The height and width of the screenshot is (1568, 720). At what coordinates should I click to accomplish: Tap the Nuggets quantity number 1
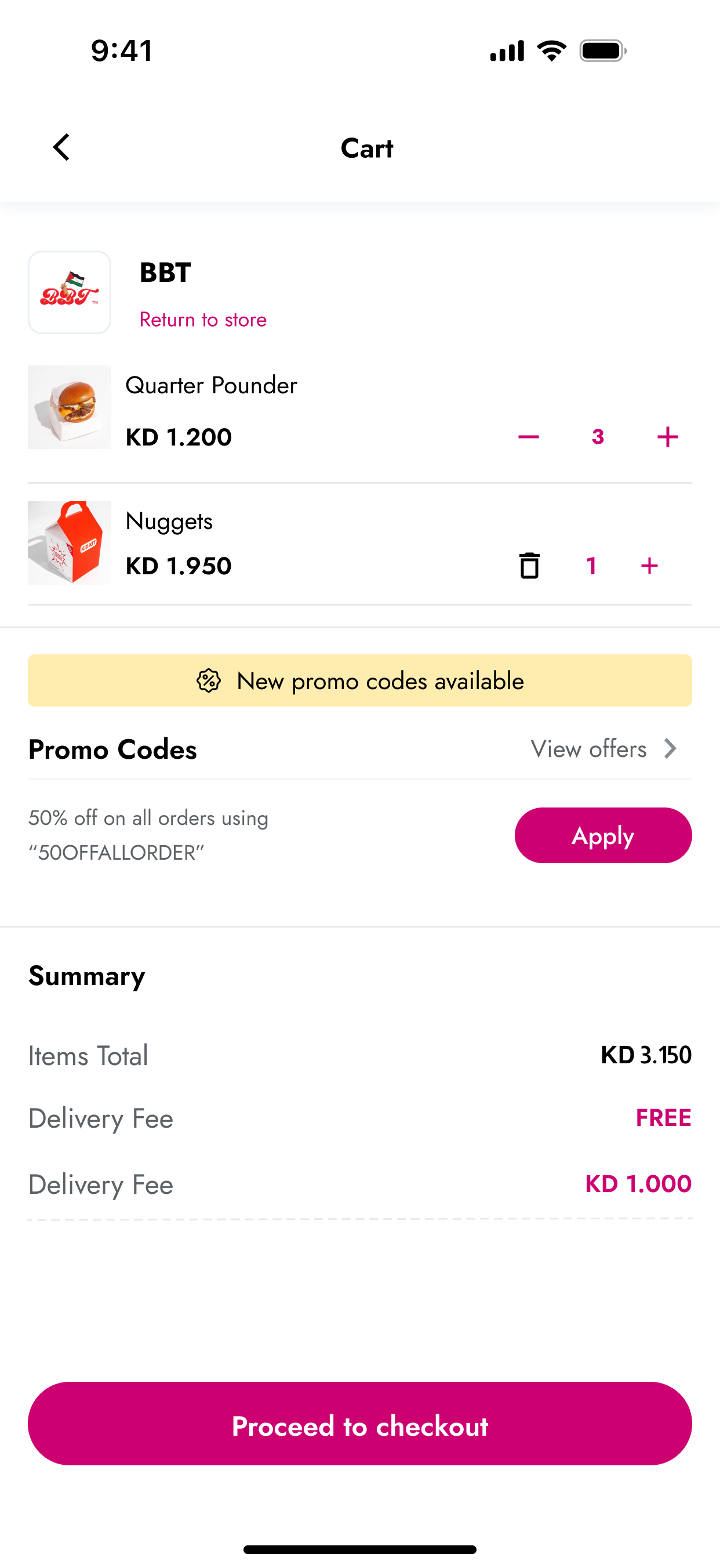coord(591,566)
